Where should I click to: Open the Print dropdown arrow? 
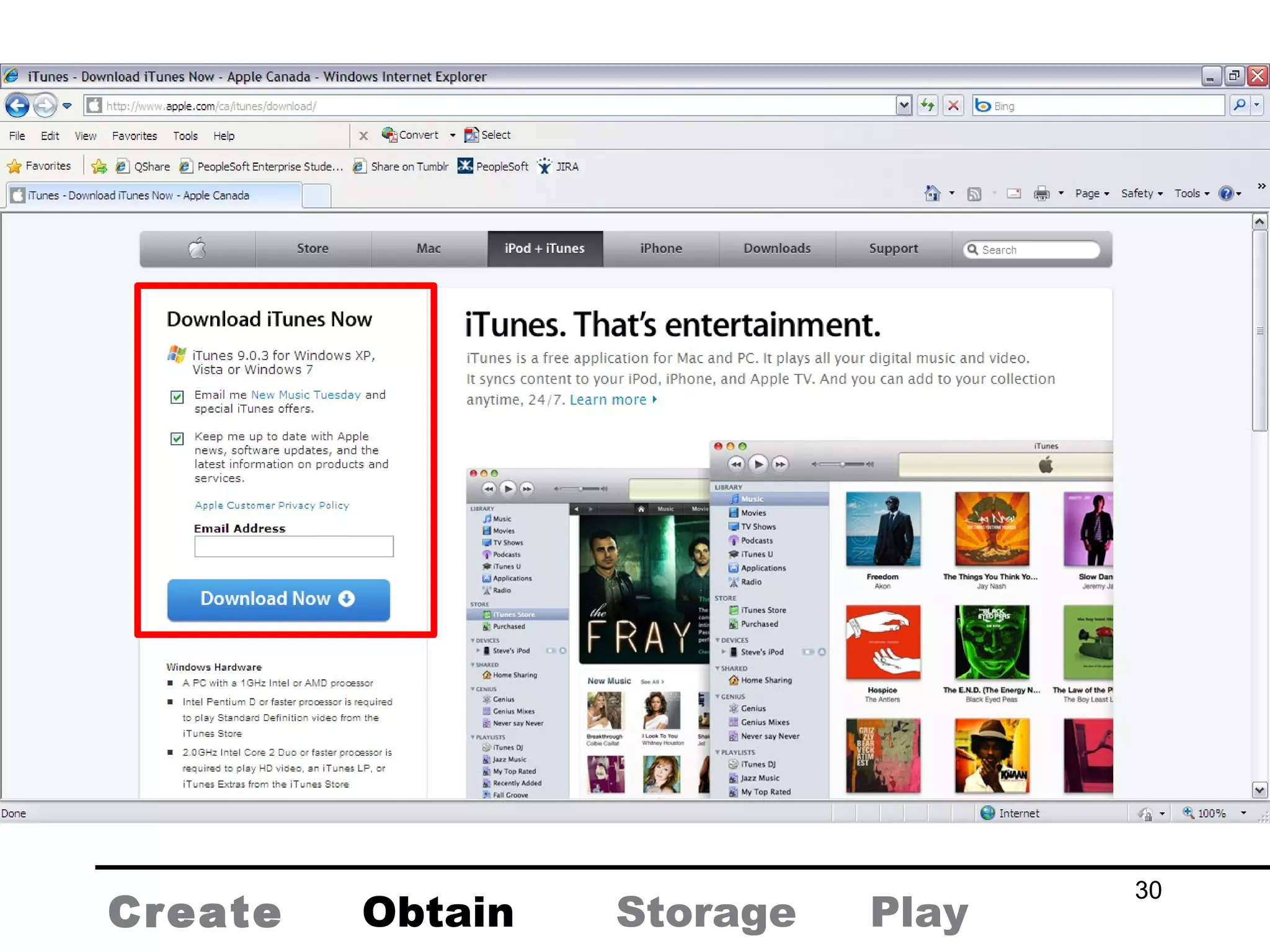pyautogui.click(x=1060, y=193)
